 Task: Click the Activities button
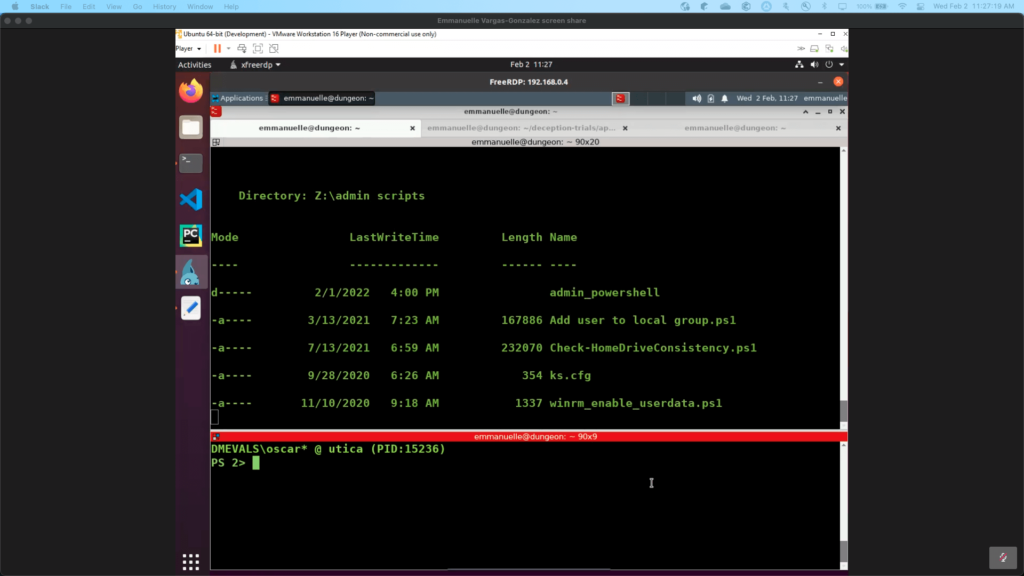click(194, 65)
